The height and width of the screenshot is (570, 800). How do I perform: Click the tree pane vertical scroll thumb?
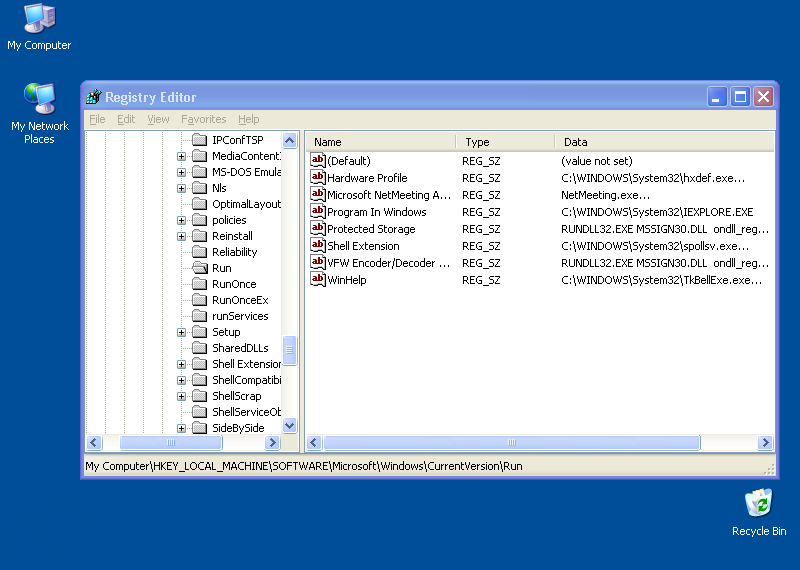pos(289,350)
